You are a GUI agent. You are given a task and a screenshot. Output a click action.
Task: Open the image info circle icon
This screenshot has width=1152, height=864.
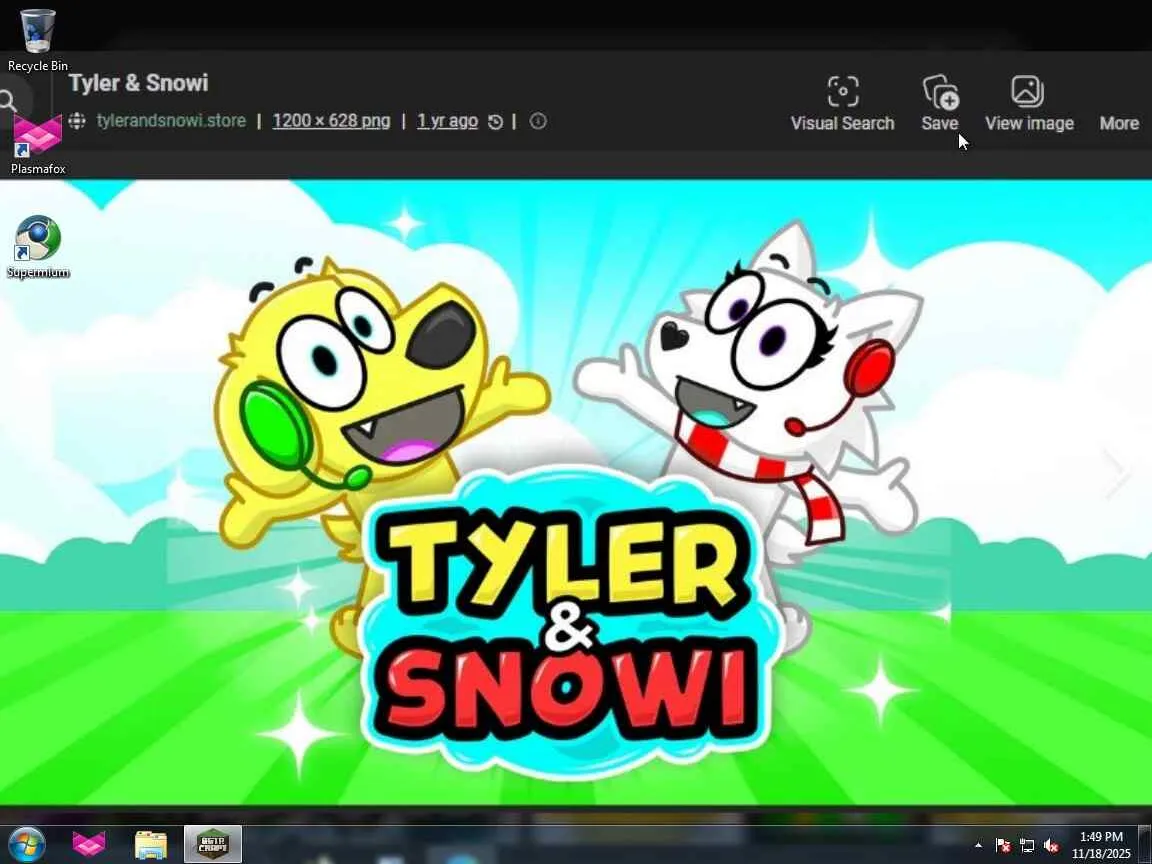538,120
